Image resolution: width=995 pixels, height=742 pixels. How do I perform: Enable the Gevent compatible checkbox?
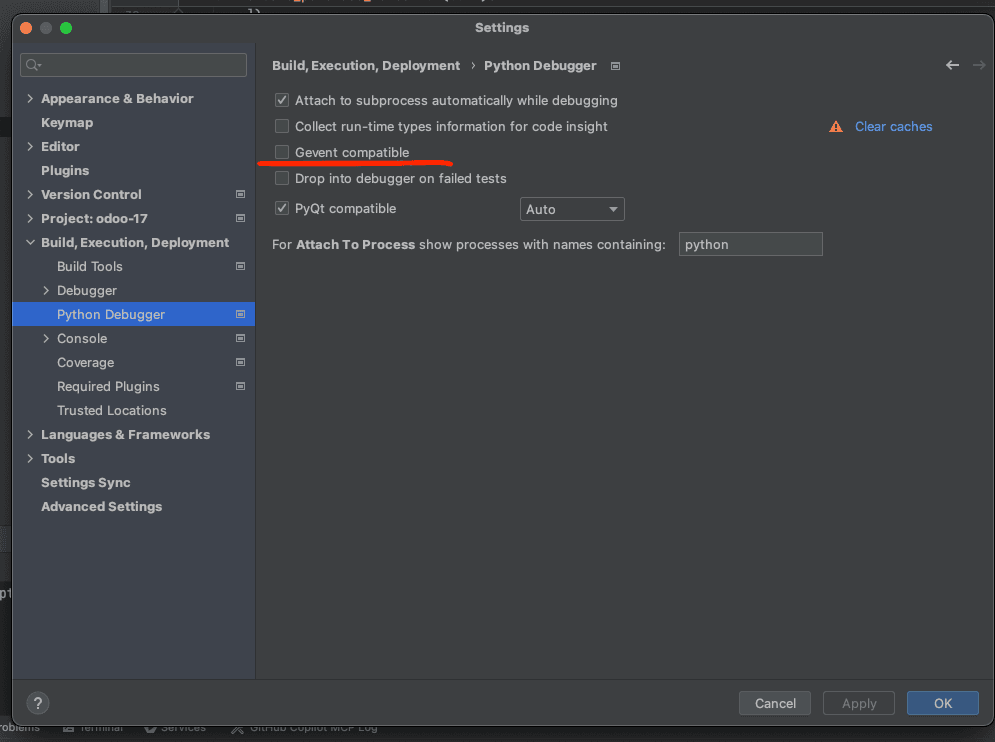[x=282, y=153]
